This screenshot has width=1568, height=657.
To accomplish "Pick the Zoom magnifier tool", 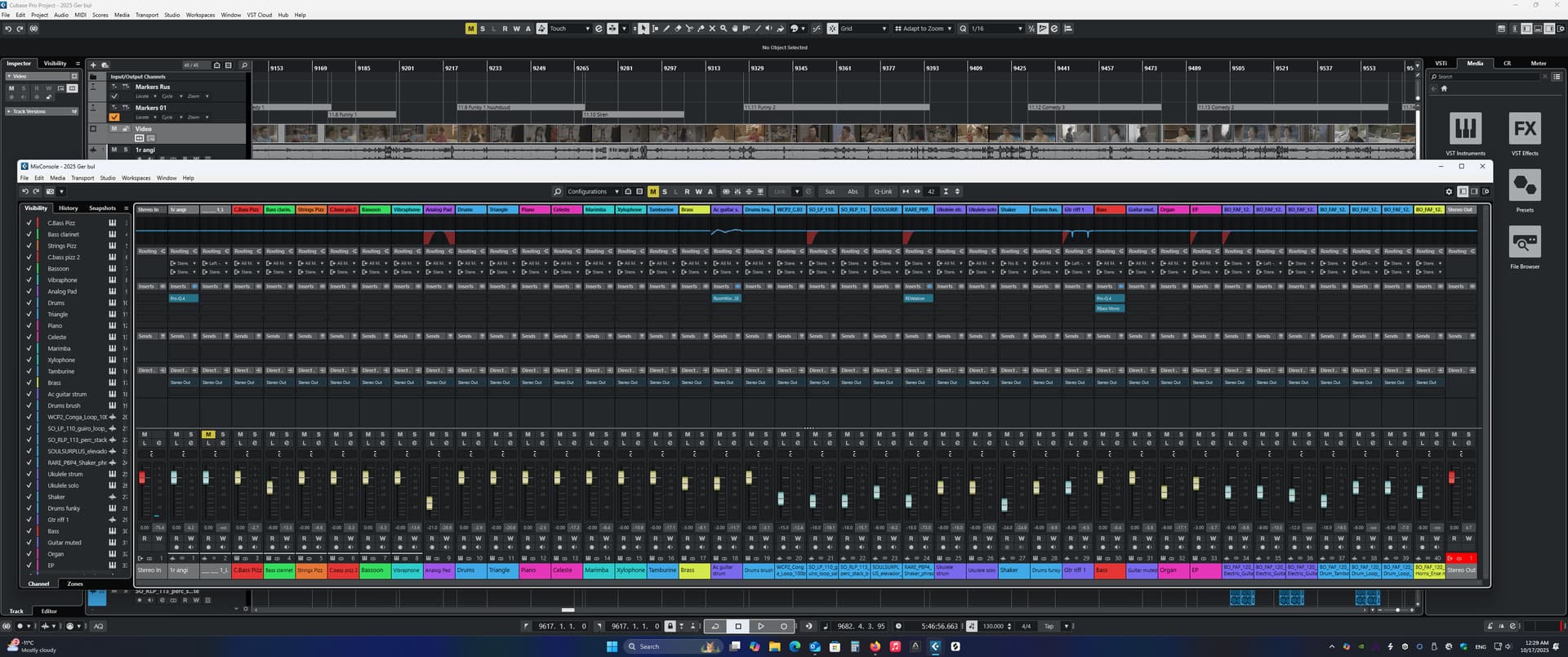I will [723, 29].
